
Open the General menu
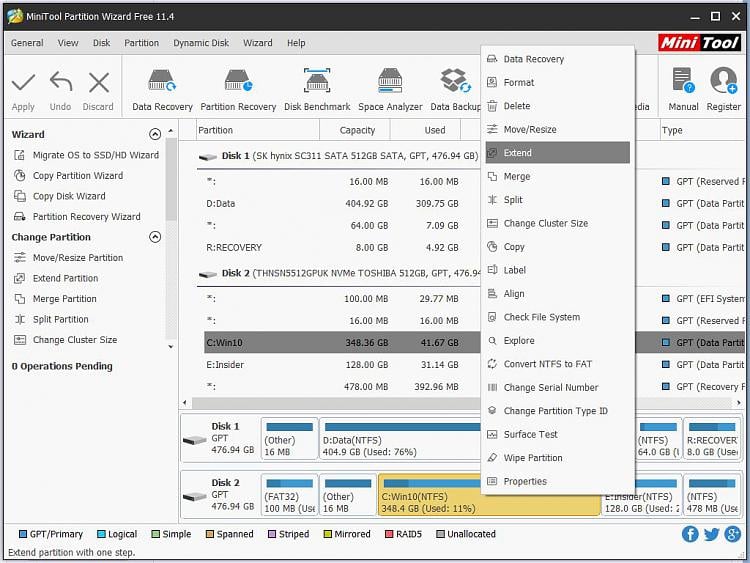coord(27,43)
